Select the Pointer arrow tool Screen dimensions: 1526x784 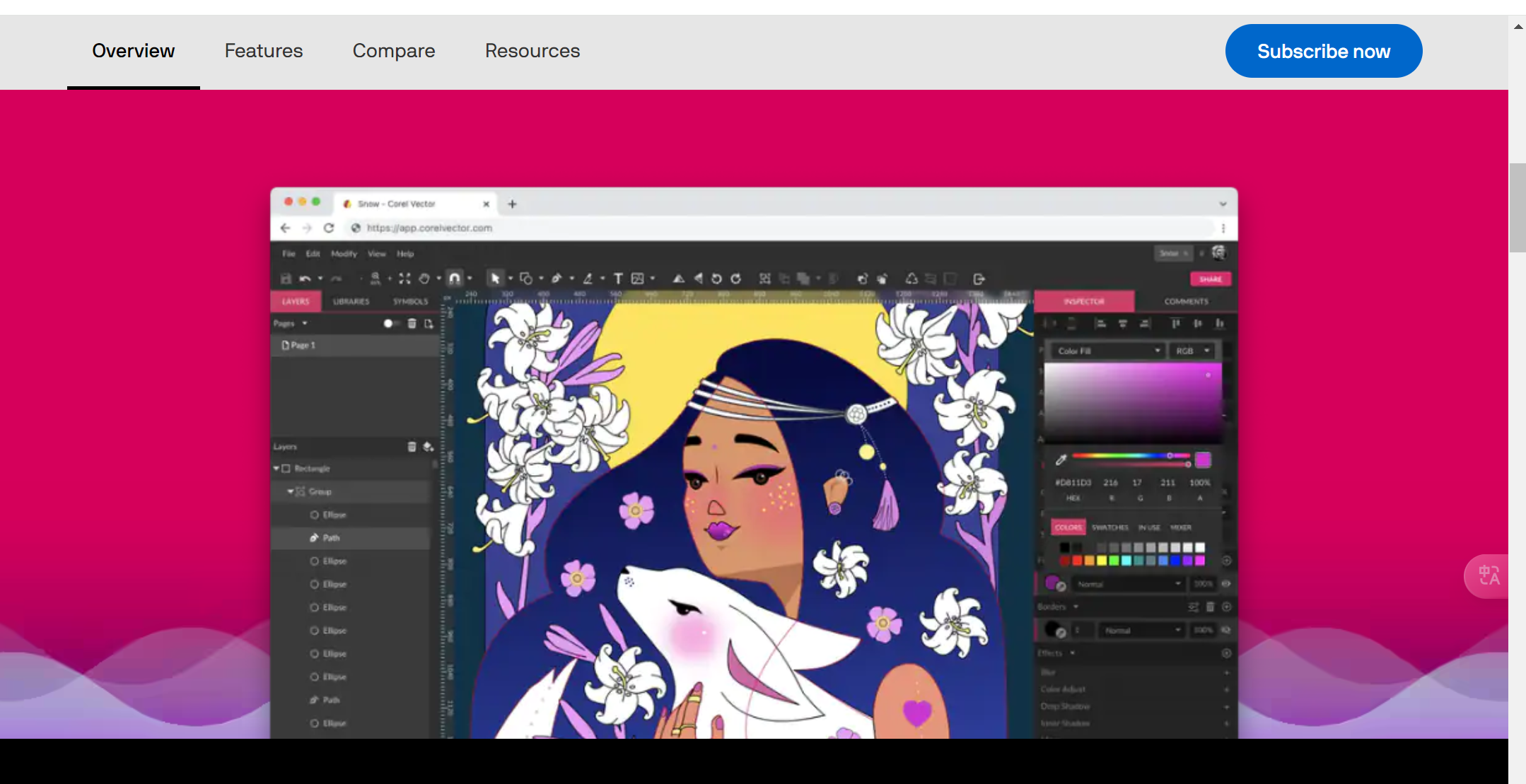495,279
